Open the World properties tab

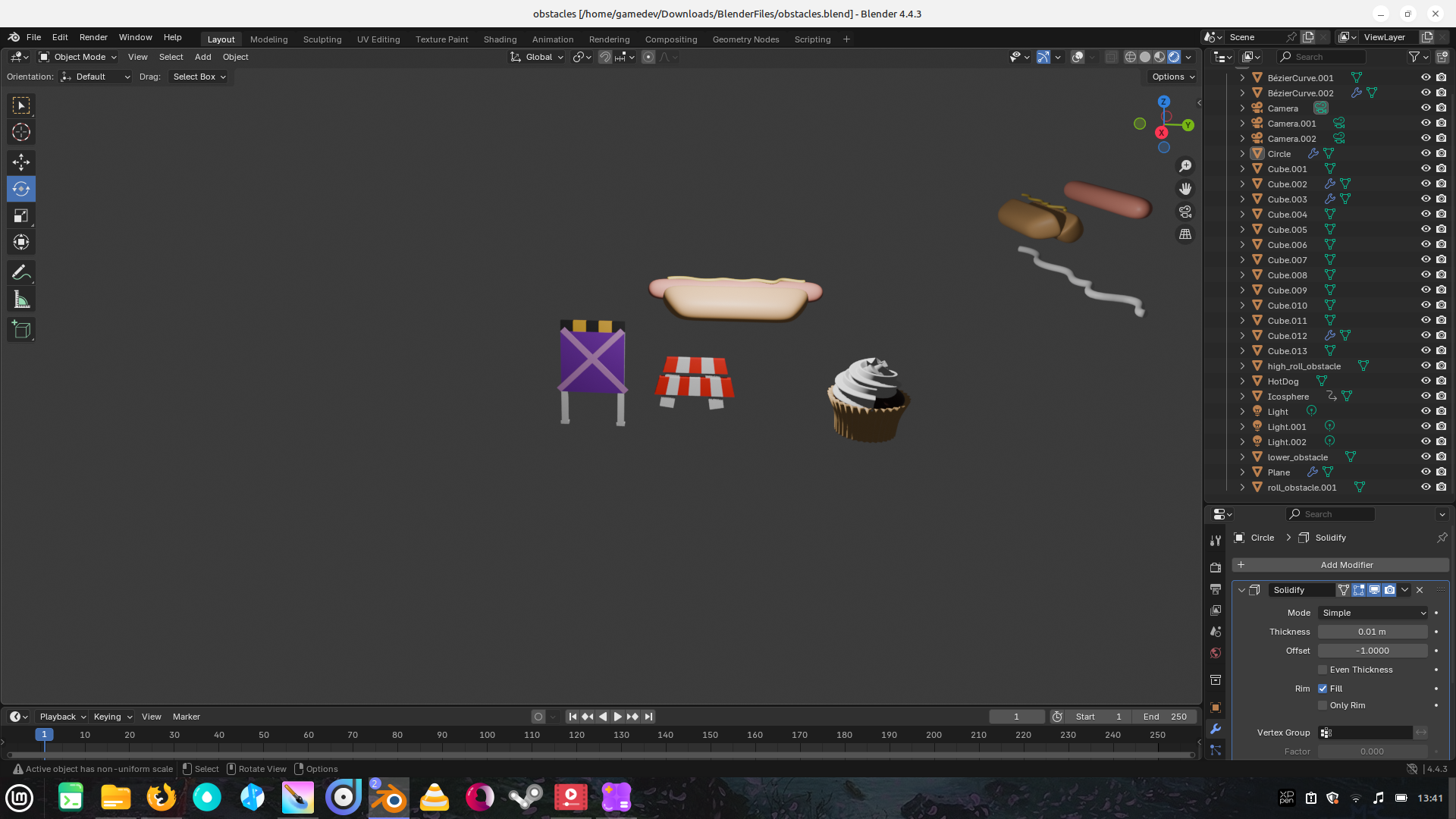[x=1216, y=653]
